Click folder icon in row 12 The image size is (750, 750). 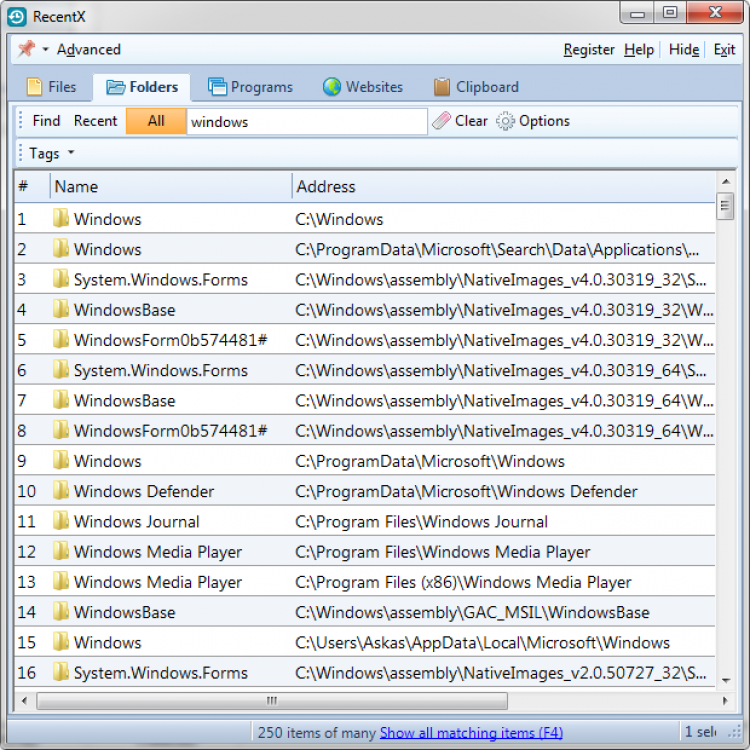[61, 551]
